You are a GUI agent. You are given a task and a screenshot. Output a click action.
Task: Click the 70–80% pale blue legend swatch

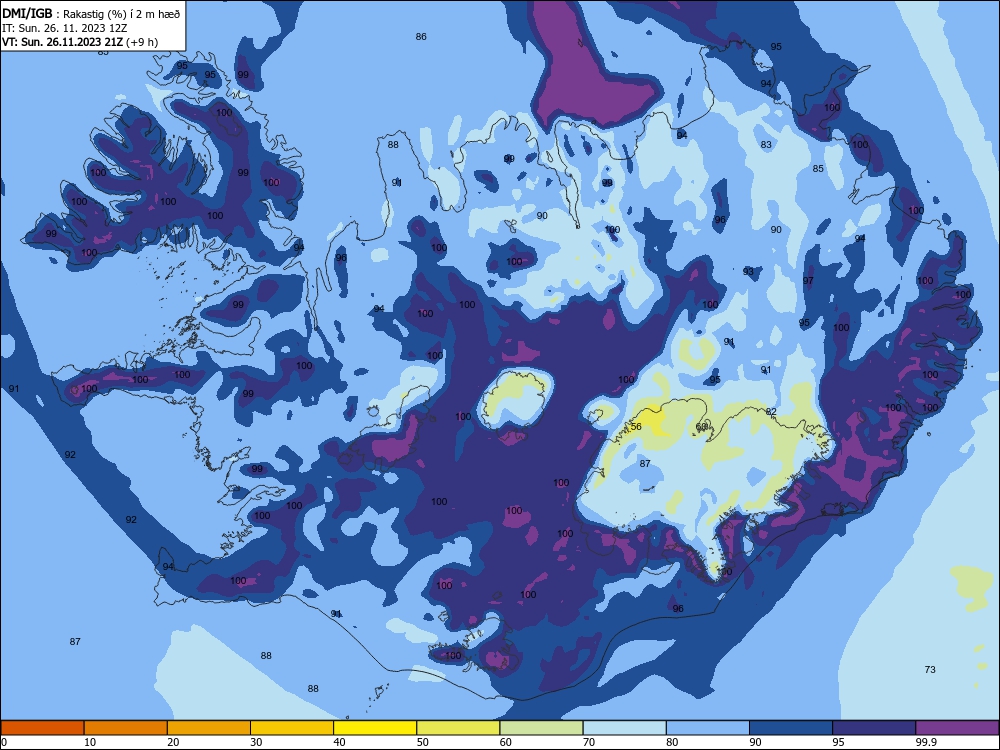click(624, 728)
